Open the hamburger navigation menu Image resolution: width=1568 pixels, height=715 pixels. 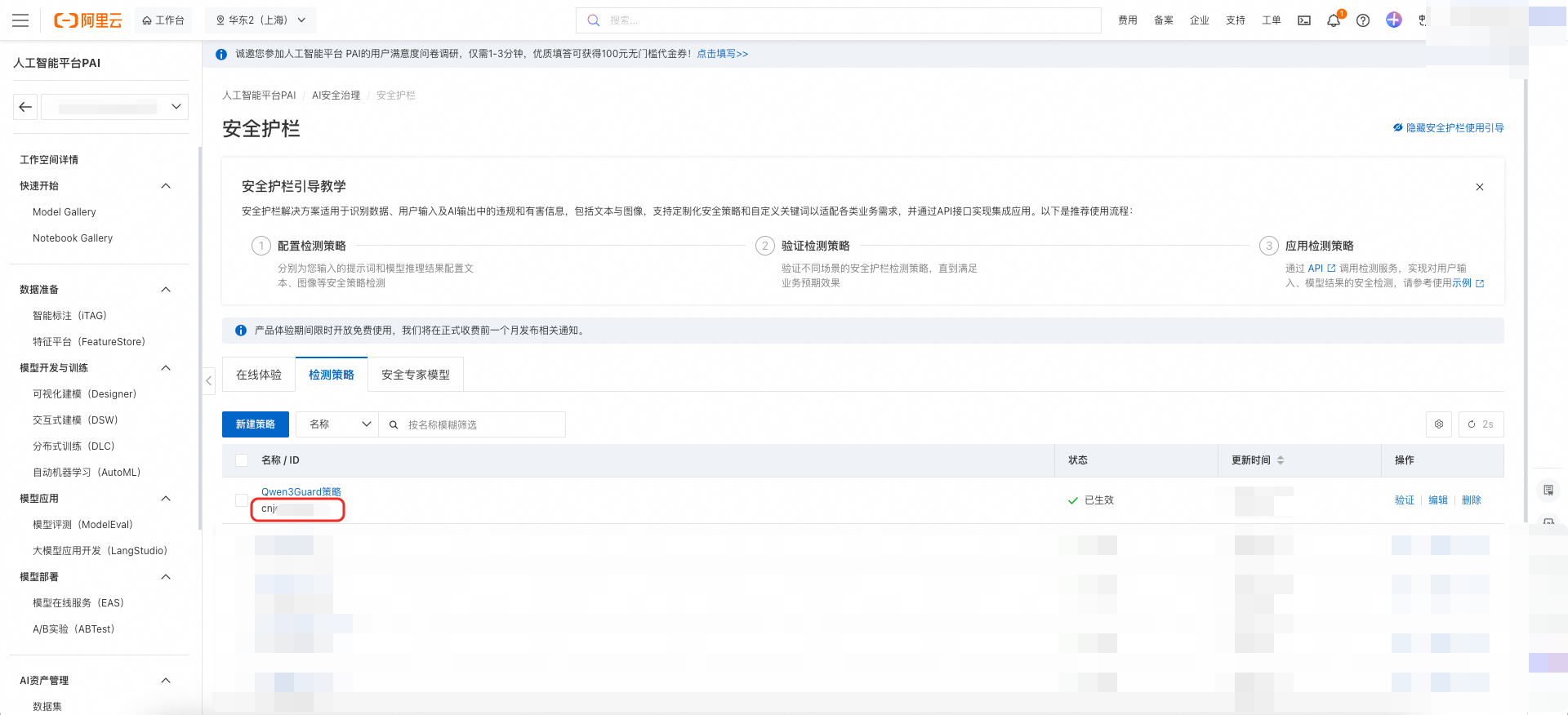(20, 20)
